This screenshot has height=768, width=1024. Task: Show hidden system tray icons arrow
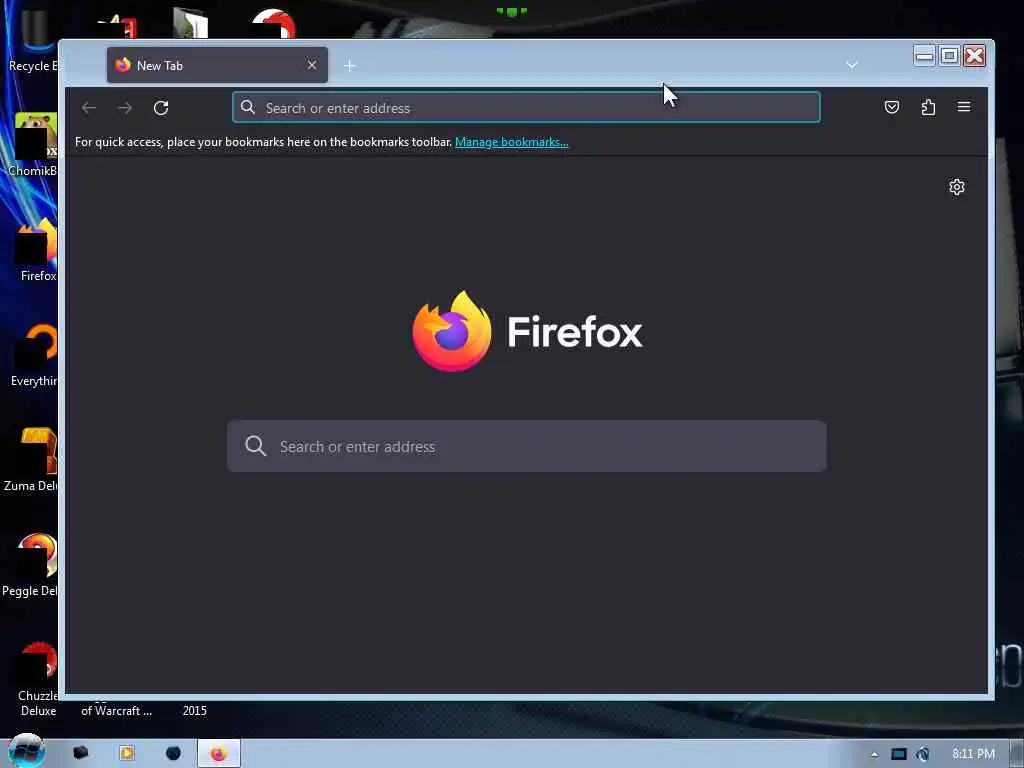[874, 755]
